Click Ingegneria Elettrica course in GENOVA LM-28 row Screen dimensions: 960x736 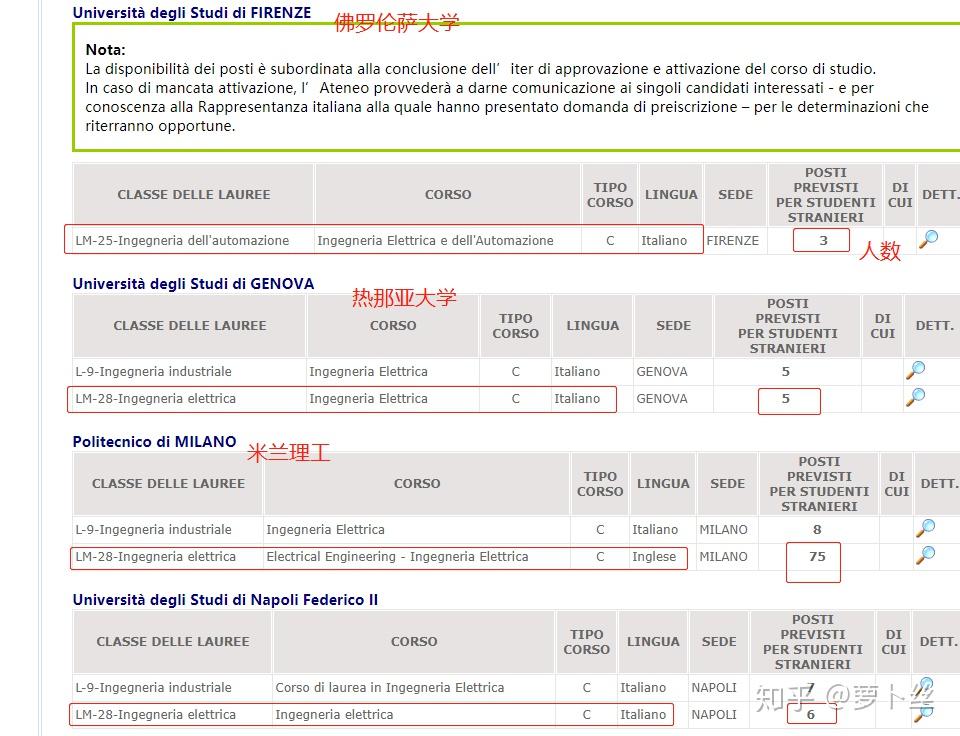tap(369, 399)
